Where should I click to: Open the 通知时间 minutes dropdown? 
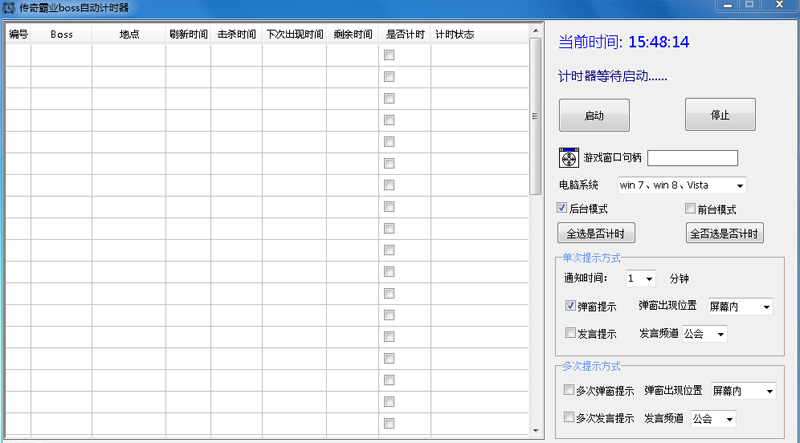[x=640, y=279]
